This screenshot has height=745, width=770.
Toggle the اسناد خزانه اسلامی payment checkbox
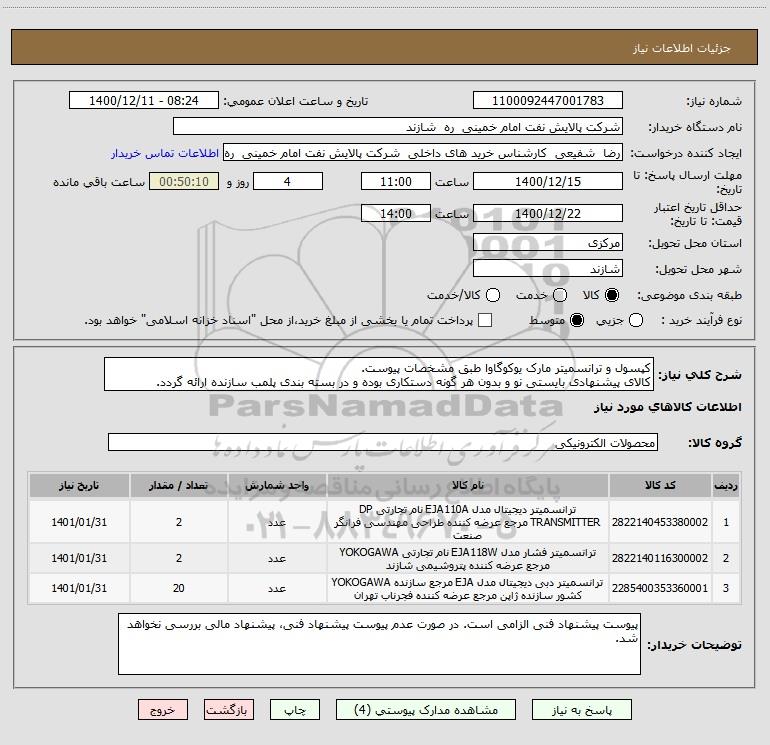(x=486, y=320)
